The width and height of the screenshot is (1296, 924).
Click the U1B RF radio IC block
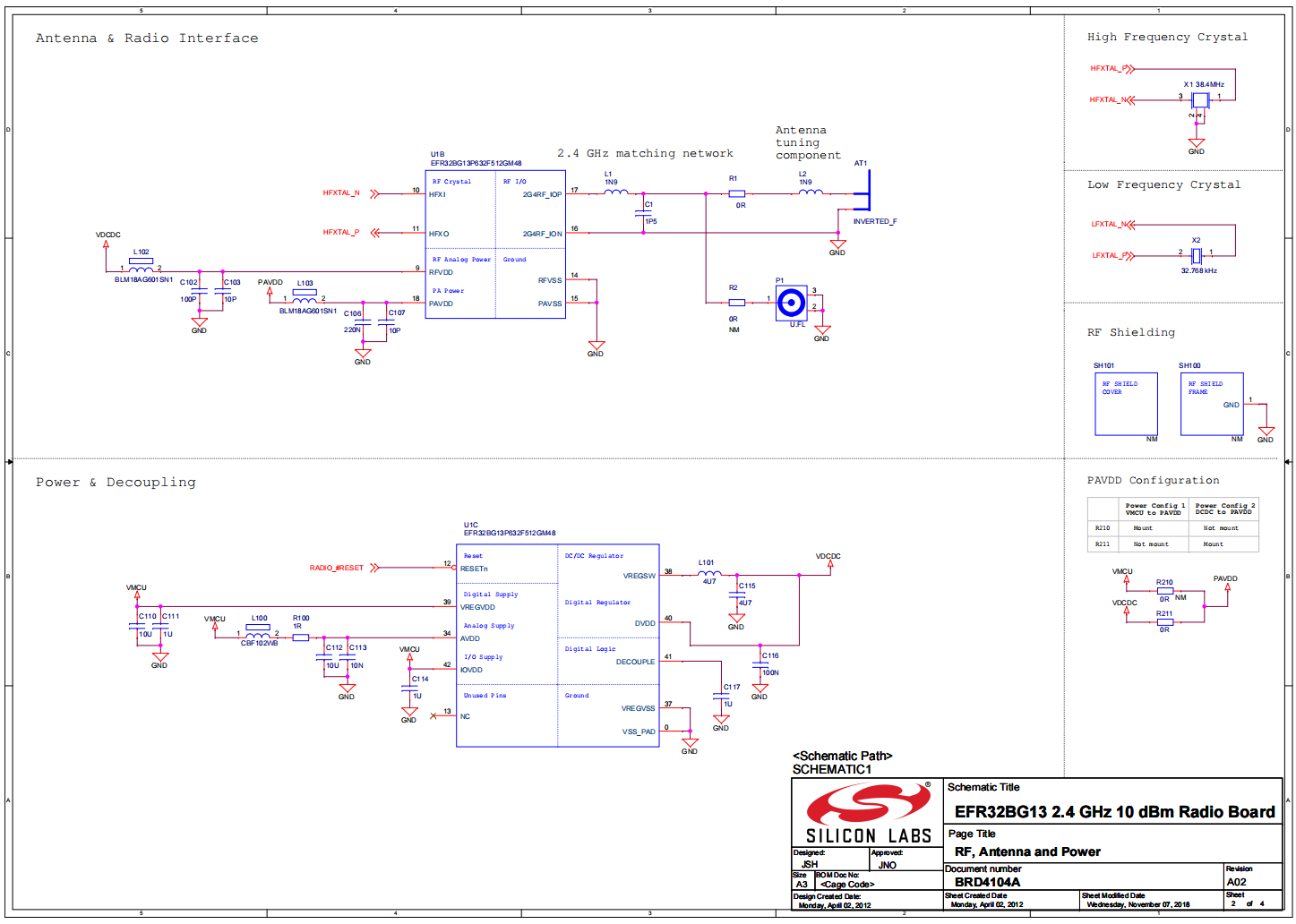pos(495,244)
